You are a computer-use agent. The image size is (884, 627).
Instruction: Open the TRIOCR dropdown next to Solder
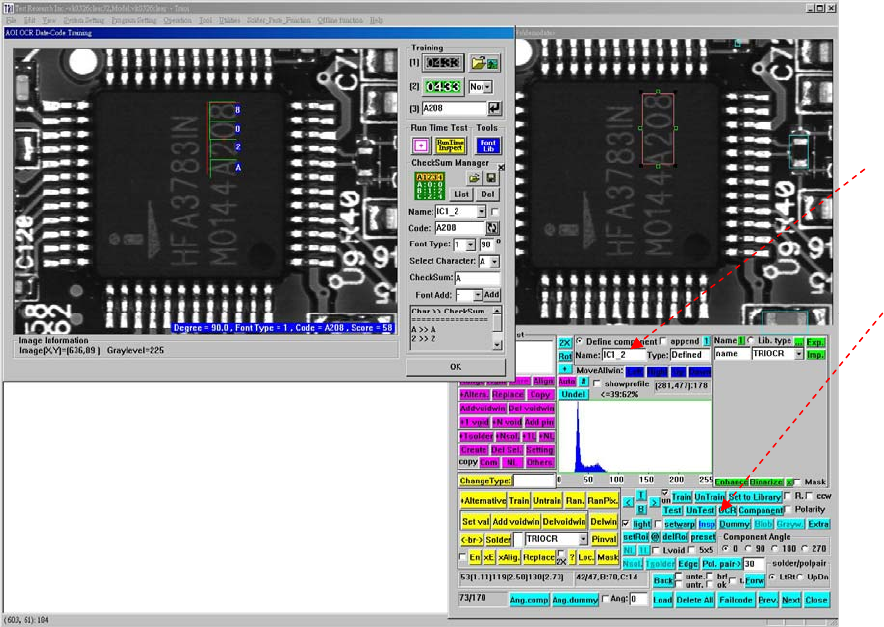(x=583, y=539)
